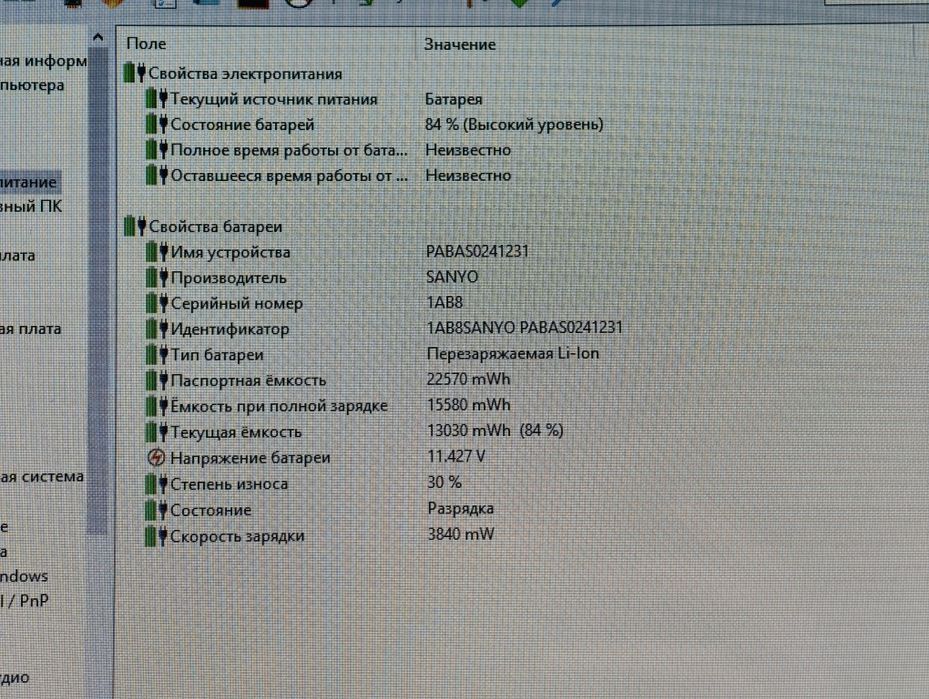This screenshot has width=929, height=699.
Task: Select the информ sidebar item at top
Action: tap(43, 60)
